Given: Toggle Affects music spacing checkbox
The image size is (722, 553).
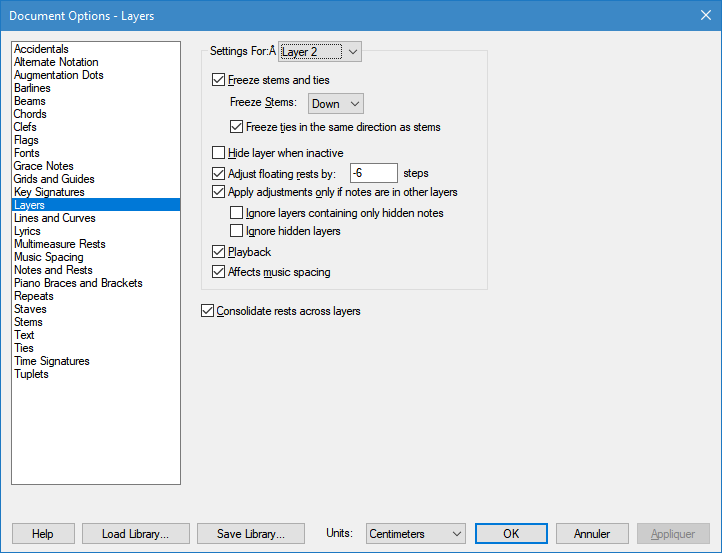Looking at the screenshot, I should pos(220,272).
